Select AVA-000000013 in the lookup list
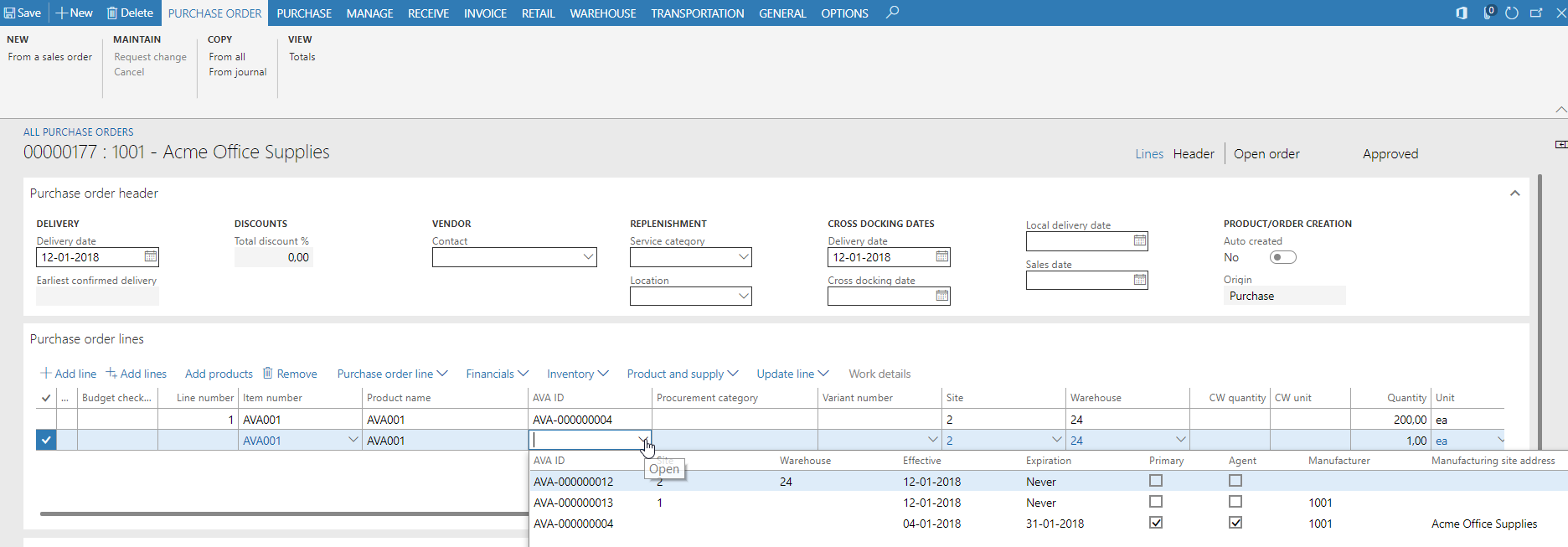Image resolution: width=1568 pixels, height=547 pixels. click(x=574, y=503)
